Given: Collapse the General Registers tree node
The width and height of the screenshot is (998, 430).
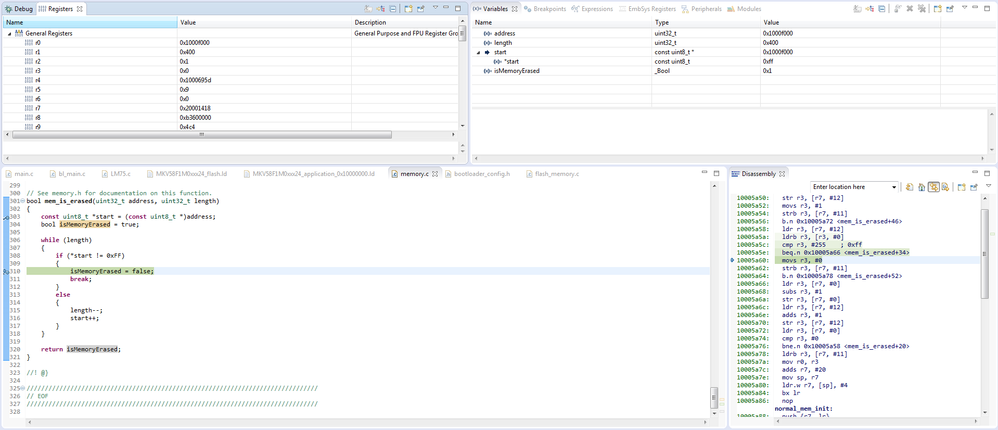Looking at the screenshot, I should tap(9, 33).
